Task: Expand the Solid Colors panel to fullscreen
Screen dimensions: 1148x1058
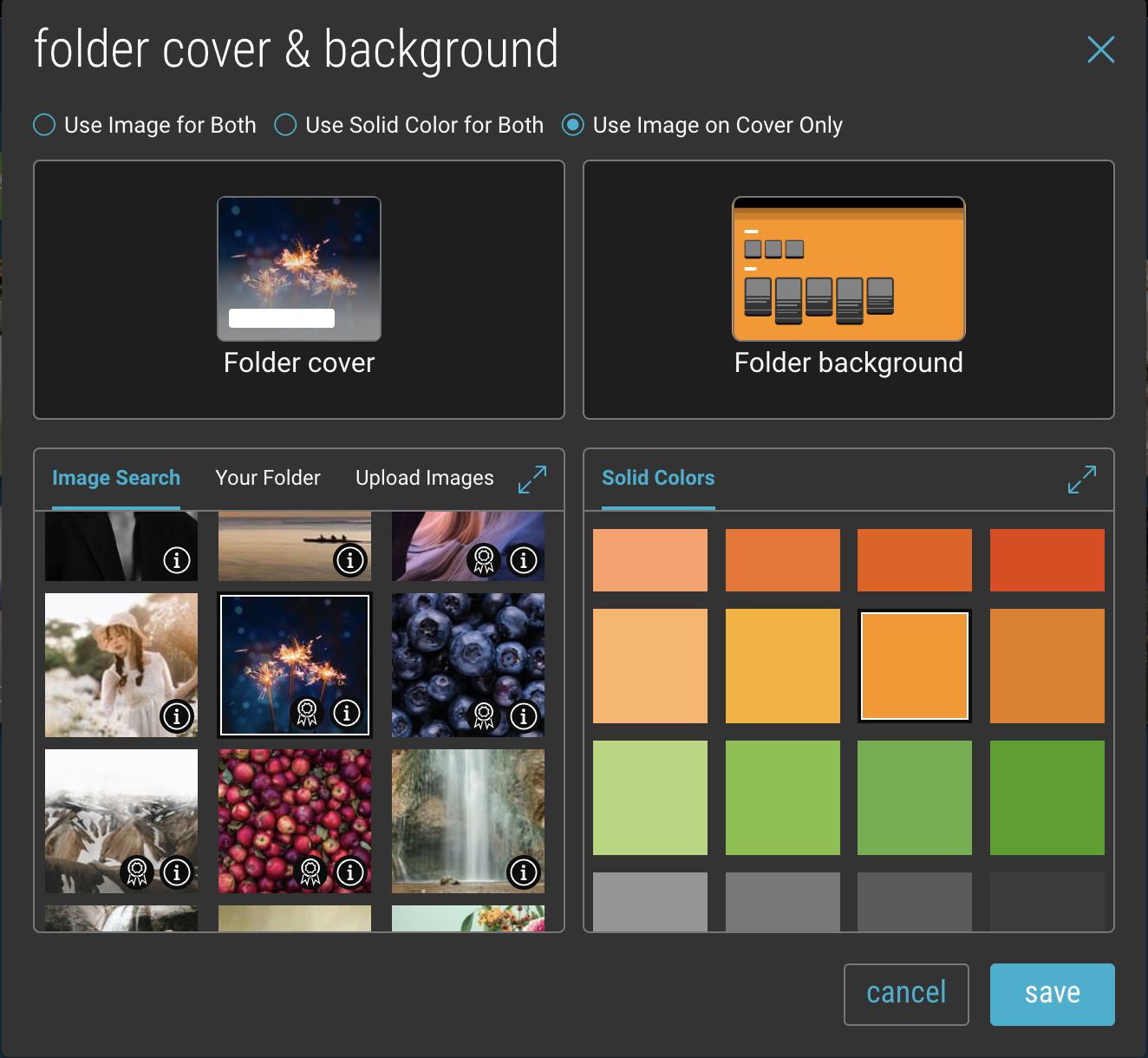Action: (1081, 479)
